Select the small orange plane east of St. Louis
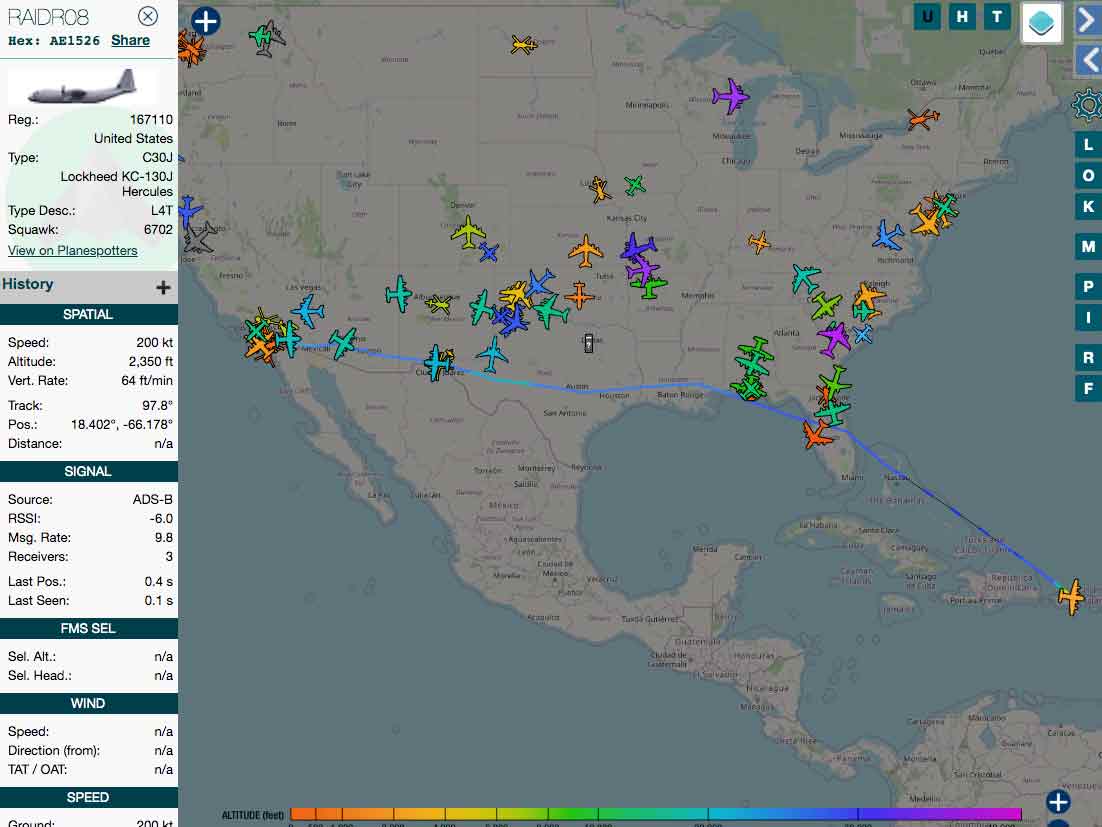The image size is (1102, 827). point(759,242)
